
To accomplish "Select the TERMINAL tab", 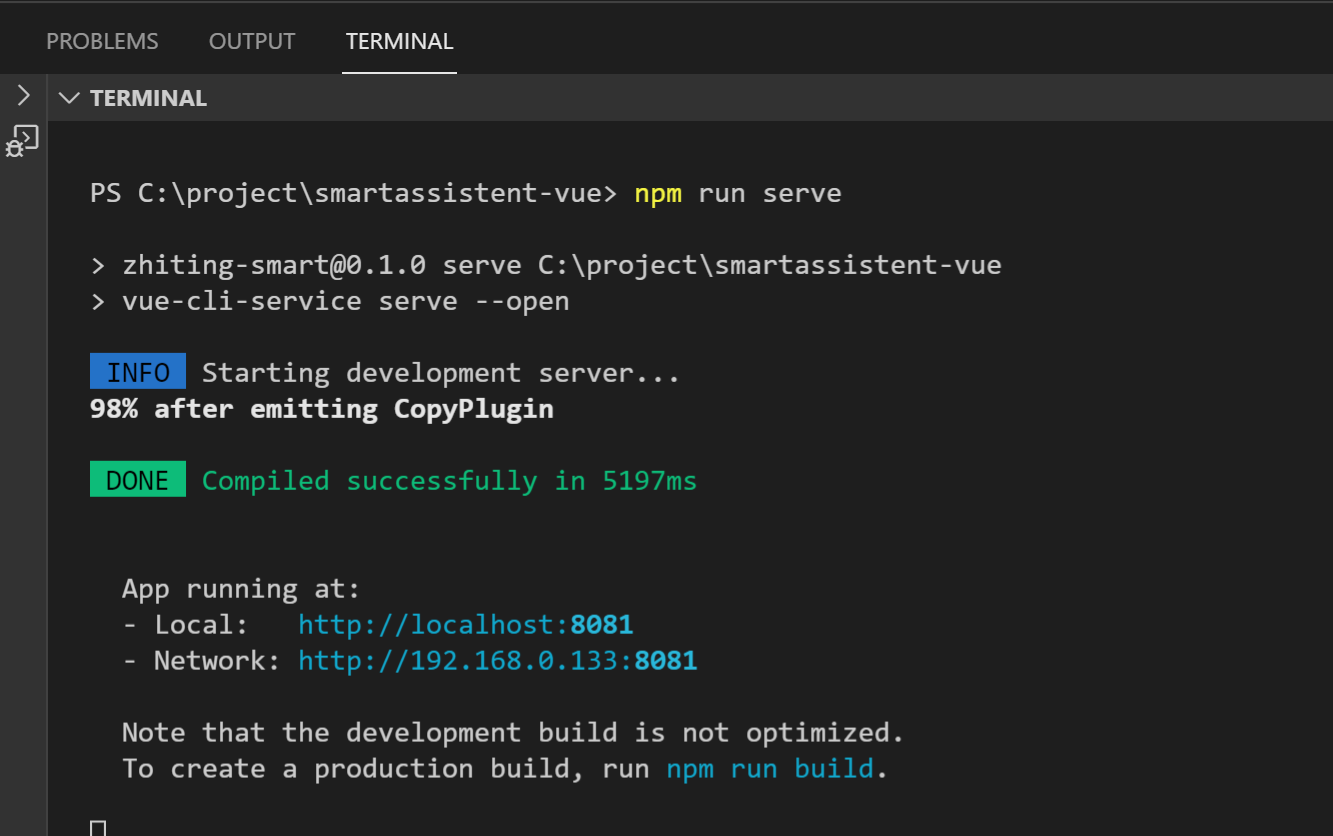I will 399,42.
